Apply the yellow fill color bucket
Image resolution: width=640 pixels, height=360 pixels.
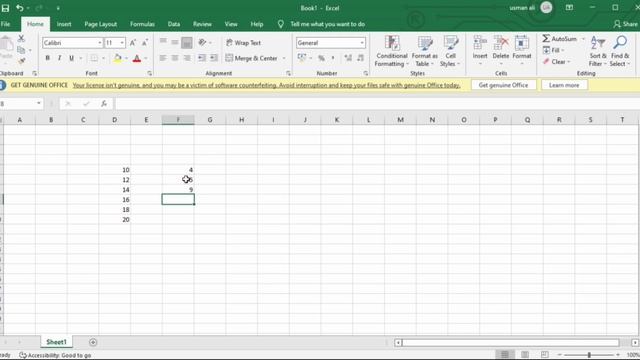(118, 58)
